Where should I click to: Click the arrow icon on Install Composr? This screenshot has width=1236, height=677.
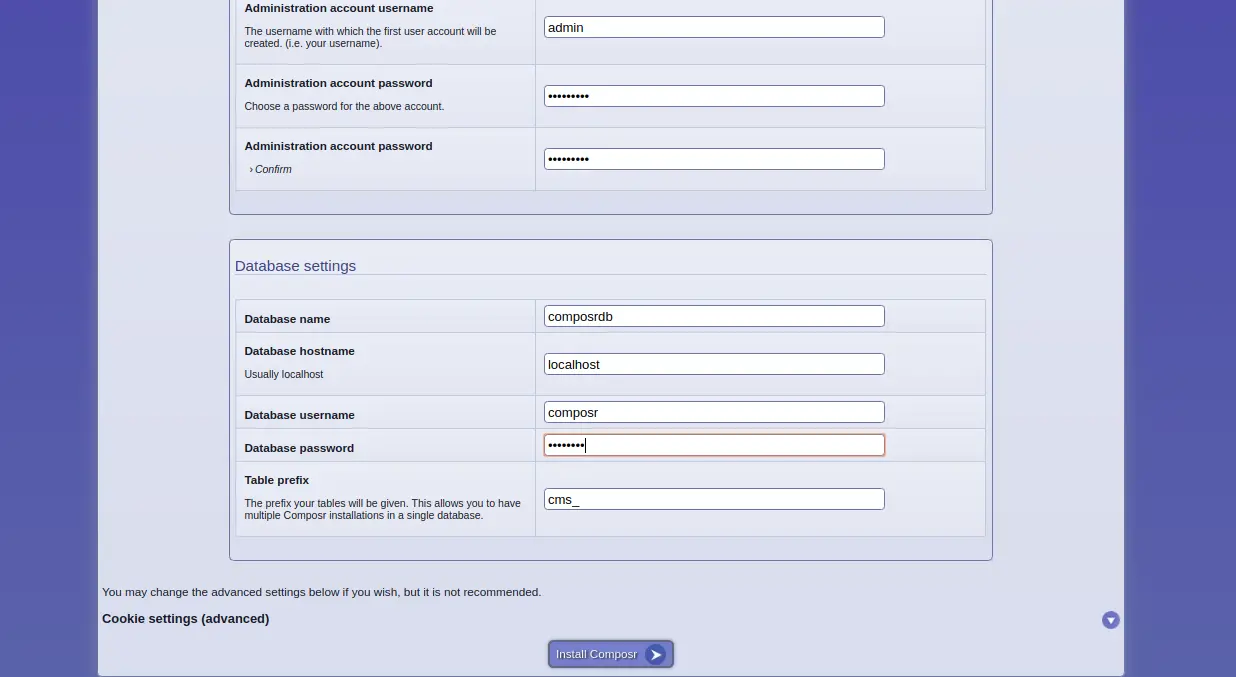(655, 655)
